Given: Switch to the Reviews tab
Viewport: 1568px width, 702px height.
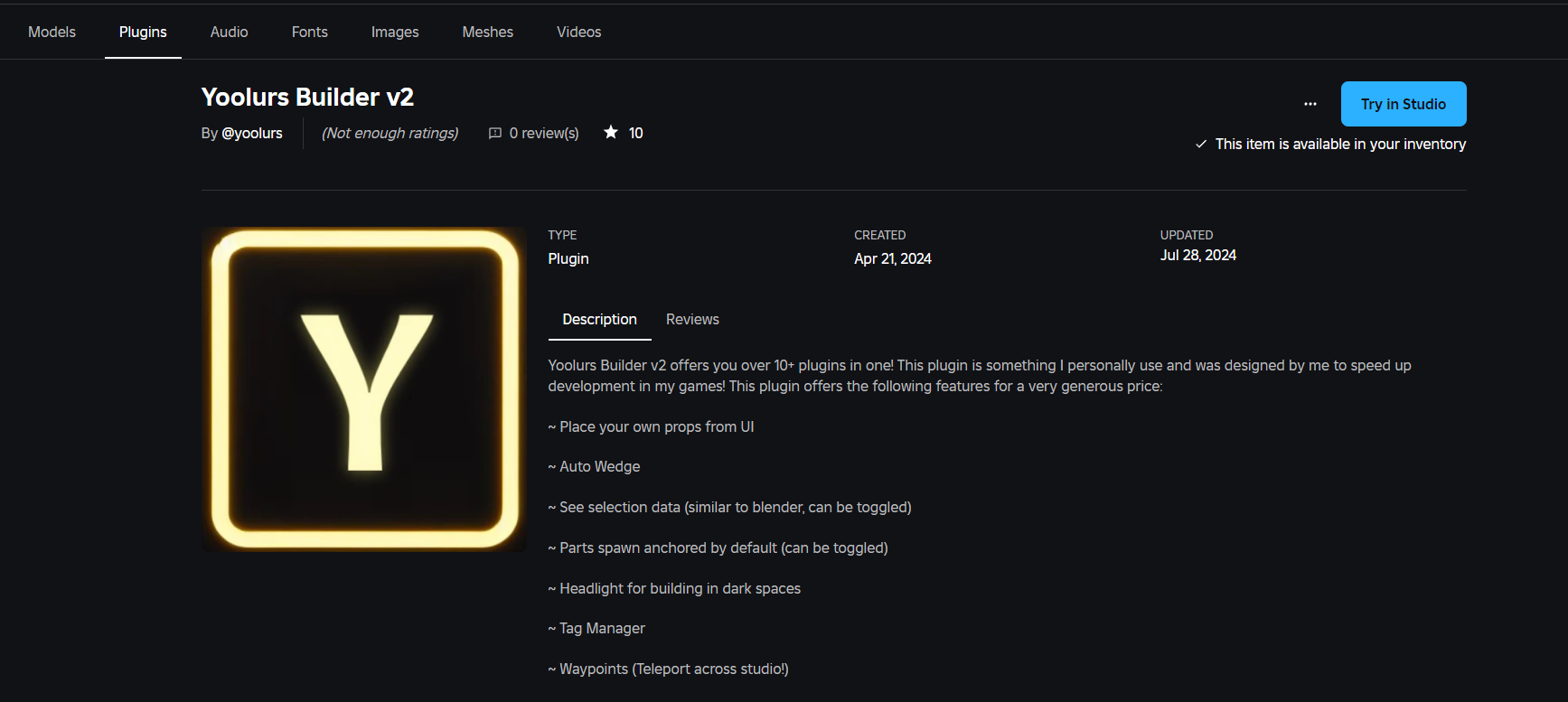Looking at the screenshot, I should [692, 320].
